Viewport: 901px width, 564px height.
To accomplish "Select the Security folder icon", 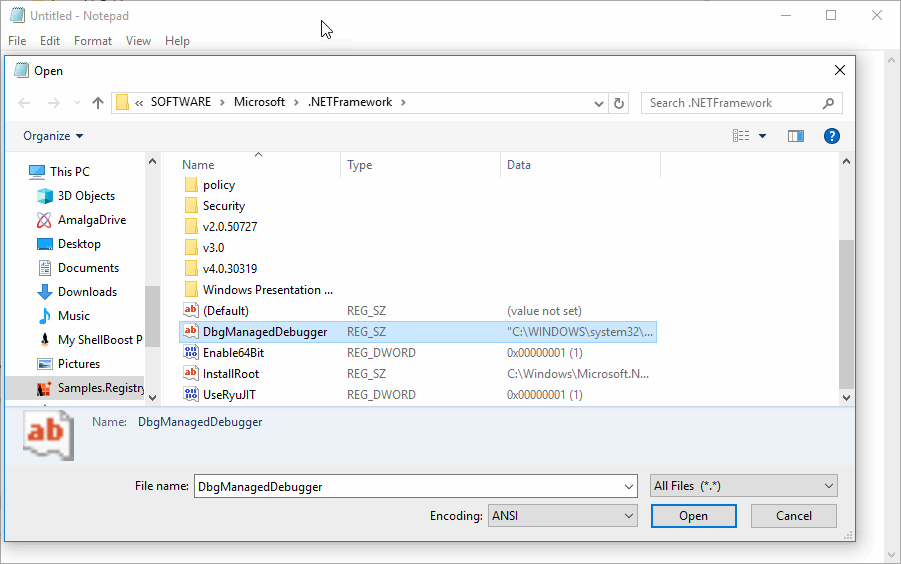I will (x=191, y=206).
